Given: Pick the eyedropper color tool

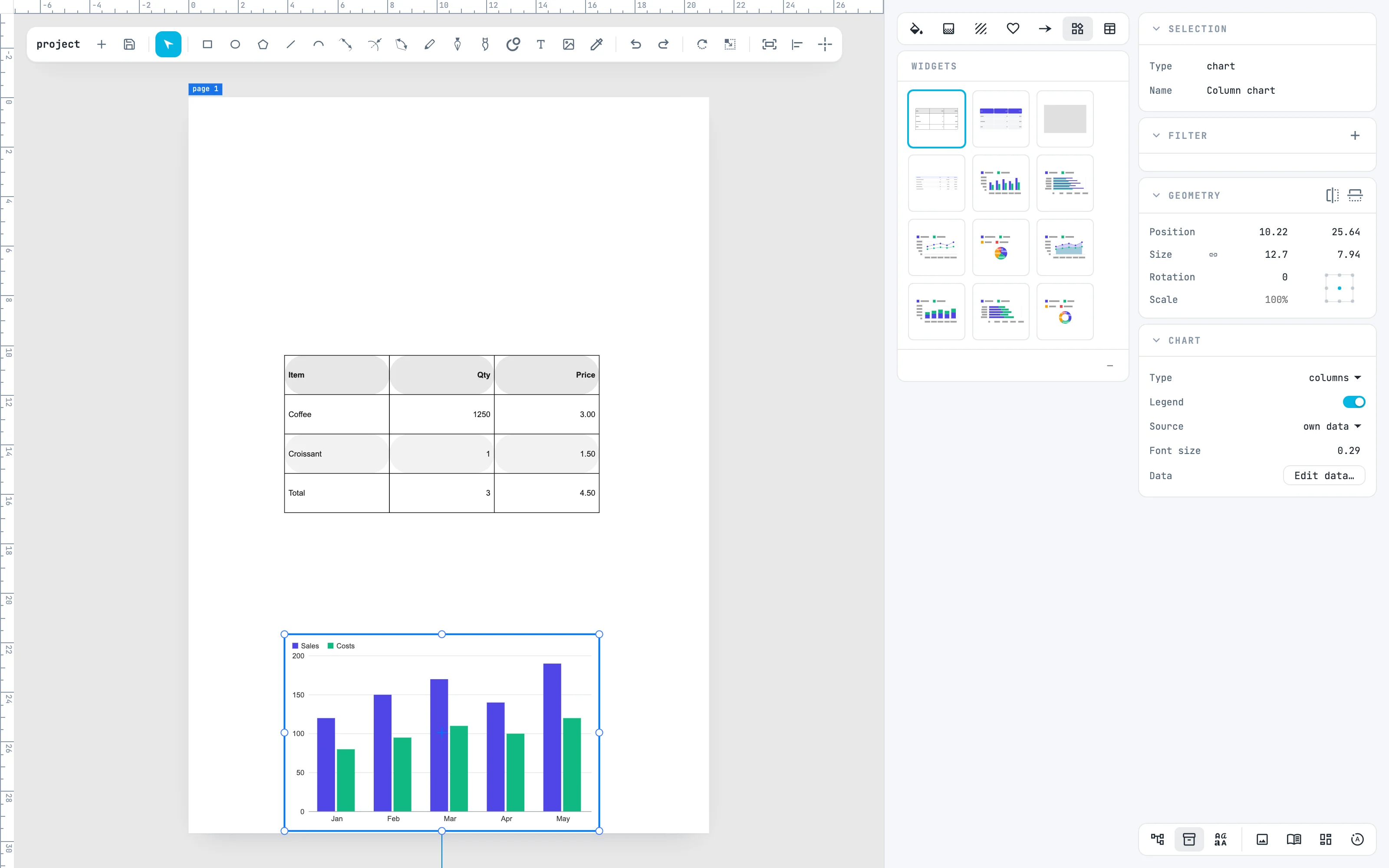Looking at the screenshot, I should 596,44.
